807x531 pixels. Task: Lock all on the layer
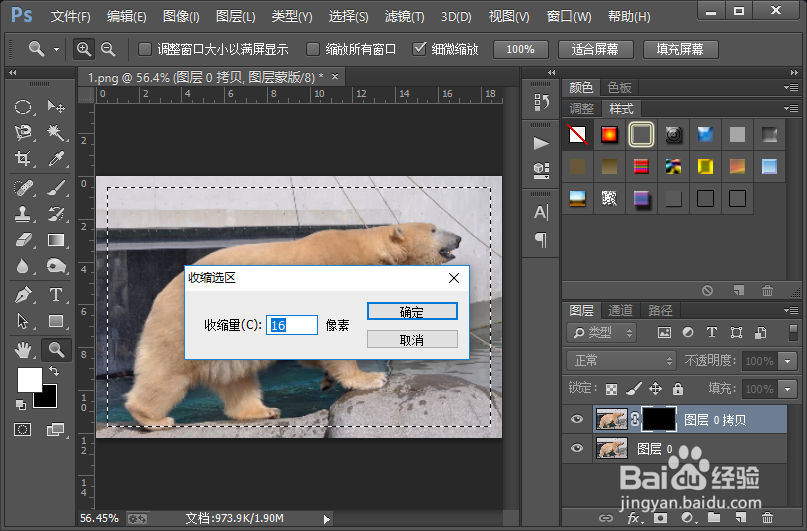(678, 389)
